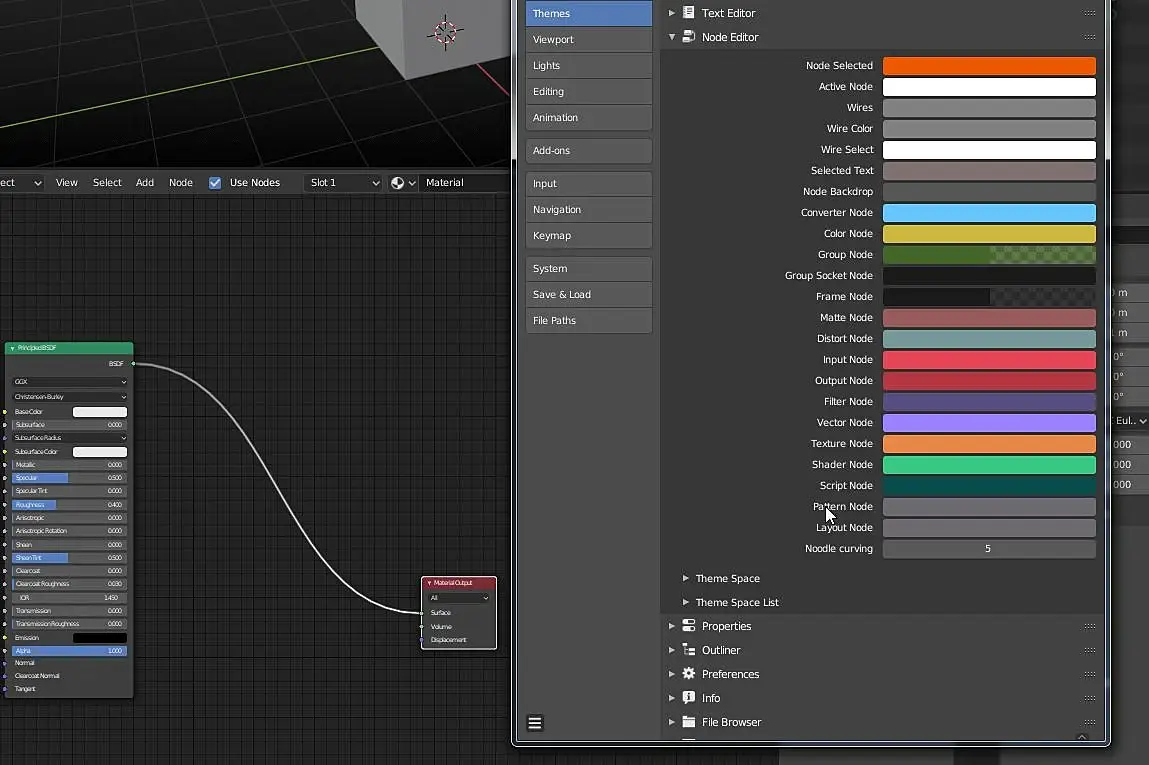Switch to the Keymap preferences tab
Image resolution: width=1149 pixels, height=765 pixels.
(x=588, y=236)
